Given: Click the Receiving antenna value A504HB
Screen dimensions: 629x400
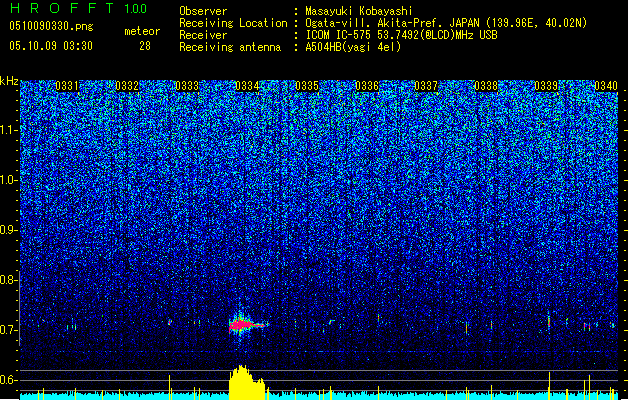Looking at the screenshot, I should pyautogui.click(x=323, y=47).
